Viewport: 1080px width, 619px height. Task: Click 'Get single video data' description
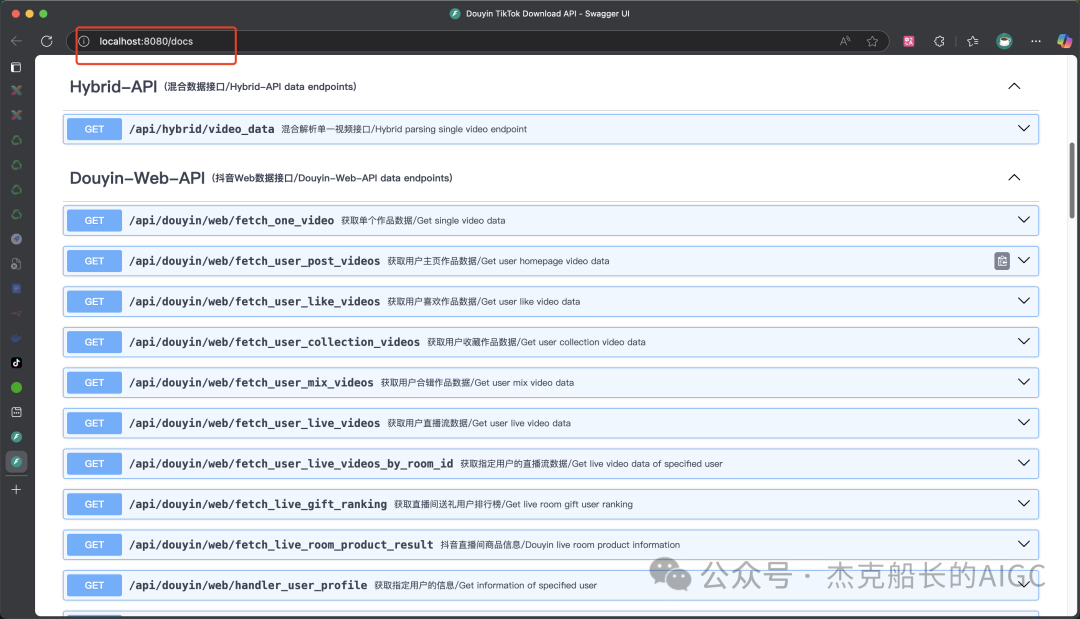[x=461, y=221]
